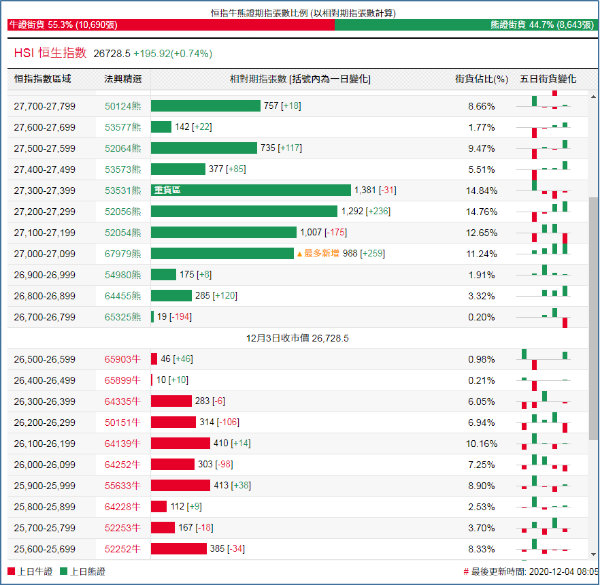Image resolution: width=600 pixels, height=585 pixels.
Task: Click the value 19 [-194]
Action: [x=174, y=317]
